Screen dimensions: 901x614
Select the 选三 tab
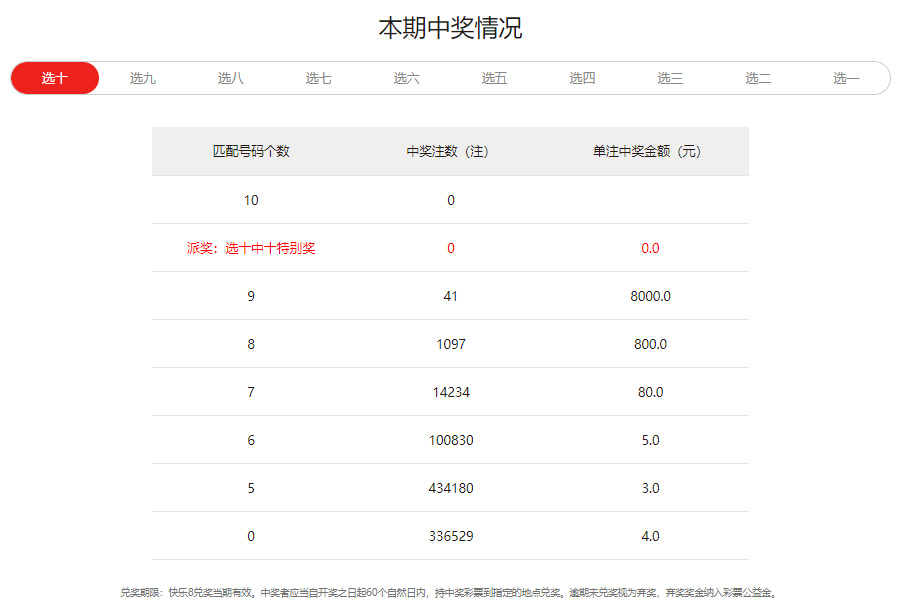pyautogui.click(x=670, y=78)
